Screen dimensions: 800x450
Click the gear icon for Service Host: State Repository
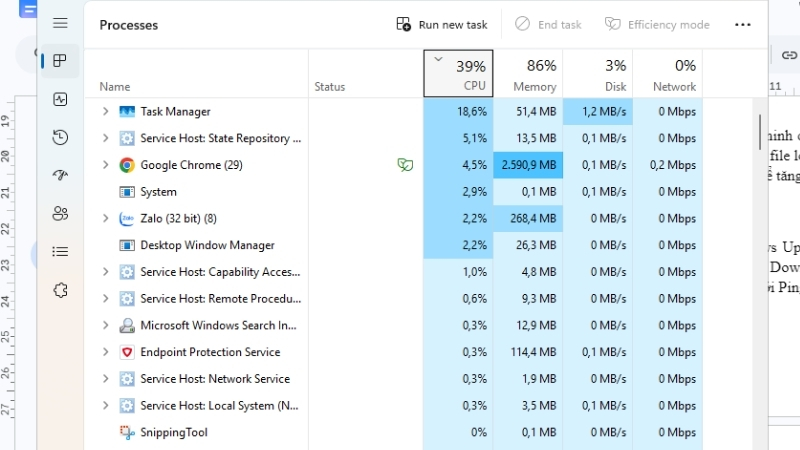click(x=127, y=138)
